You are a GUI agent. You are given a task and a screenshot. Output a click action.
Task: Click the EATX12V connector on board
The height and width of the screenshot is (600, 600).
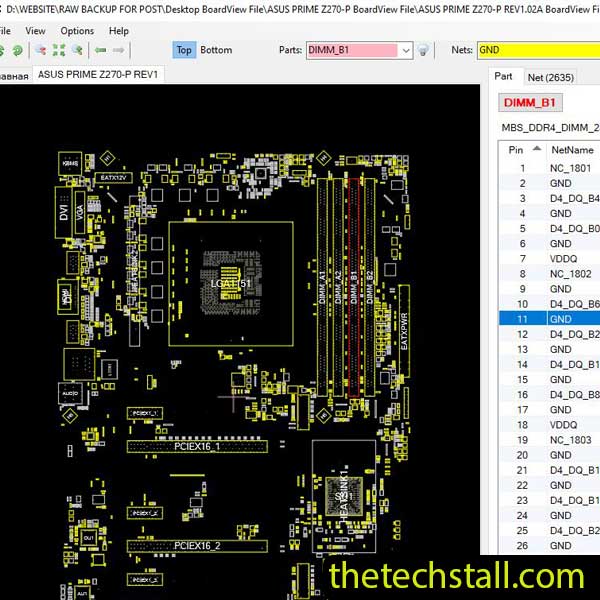click(114, 178)
